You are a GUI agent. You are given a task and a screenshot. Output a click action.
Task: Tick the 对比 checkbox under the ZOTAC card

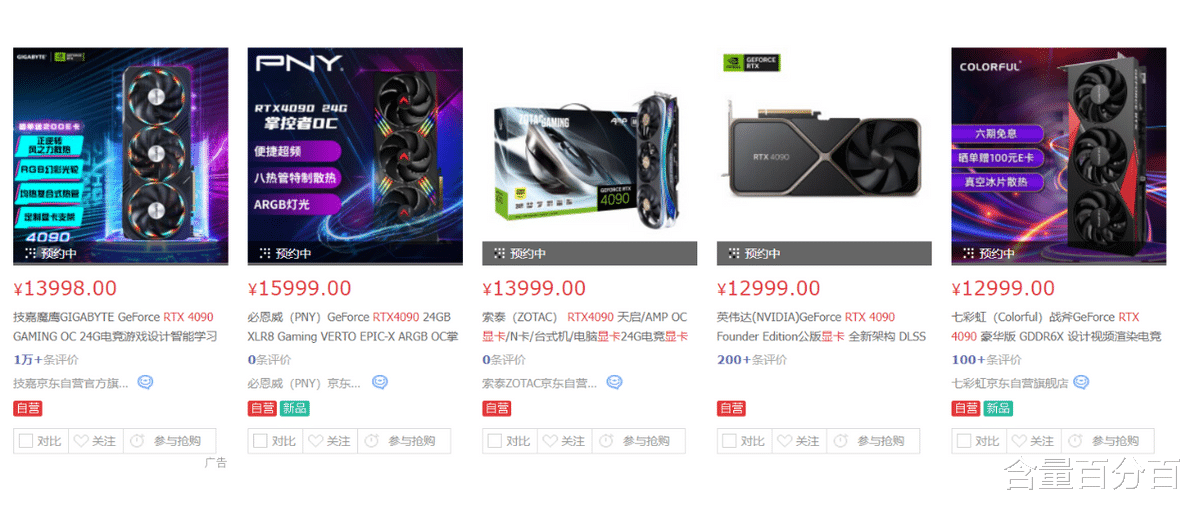pyautogui.click(x=495, y=441)
